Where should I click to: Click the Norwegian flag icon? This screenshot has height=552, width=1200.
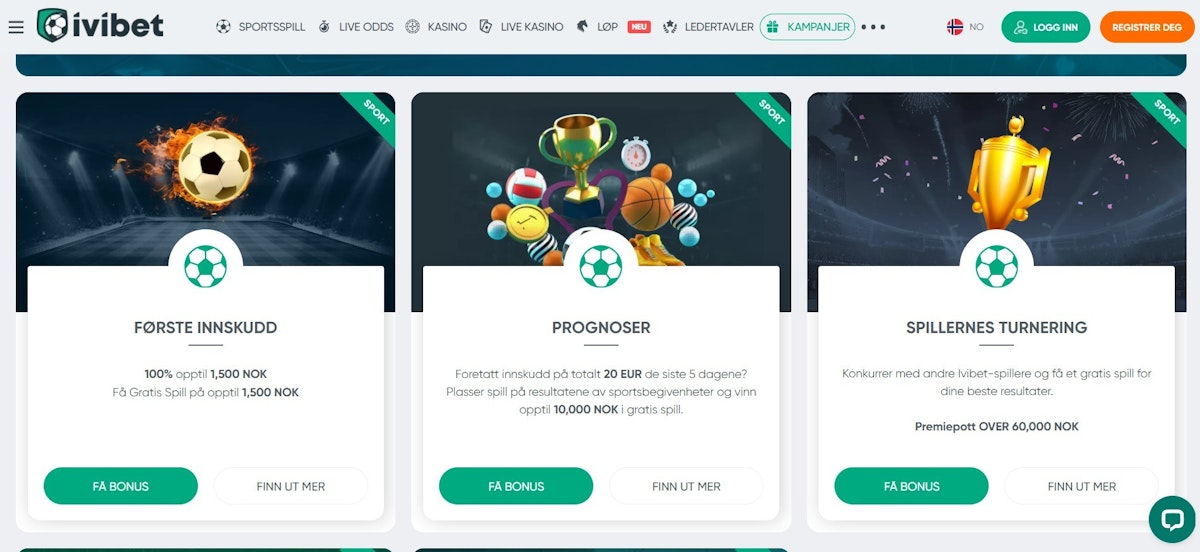955,27
